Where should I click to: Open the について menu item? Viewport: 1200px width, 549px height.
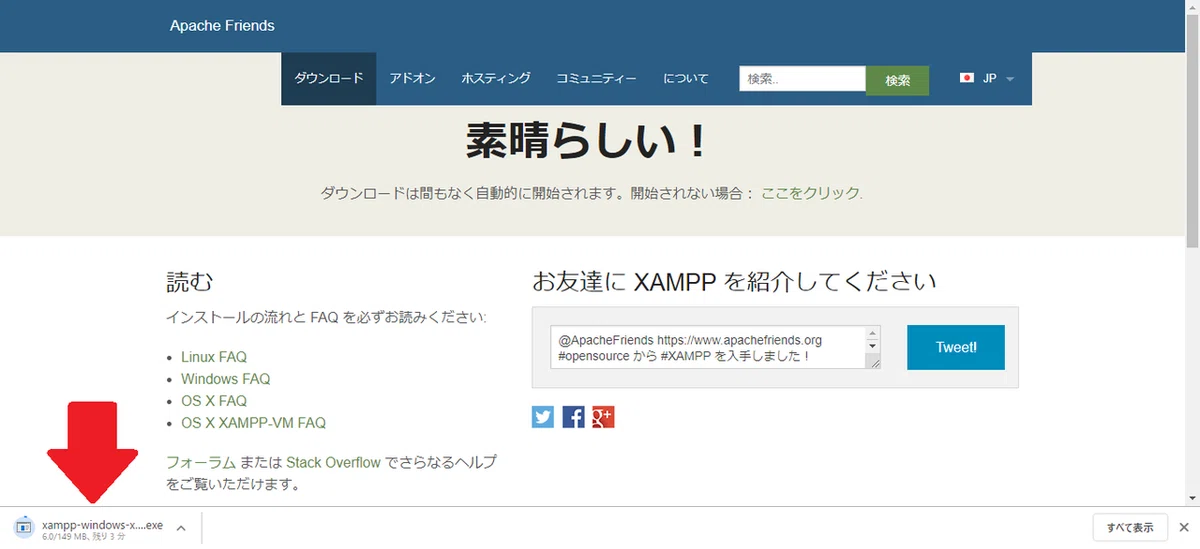(x=686, y=79)
